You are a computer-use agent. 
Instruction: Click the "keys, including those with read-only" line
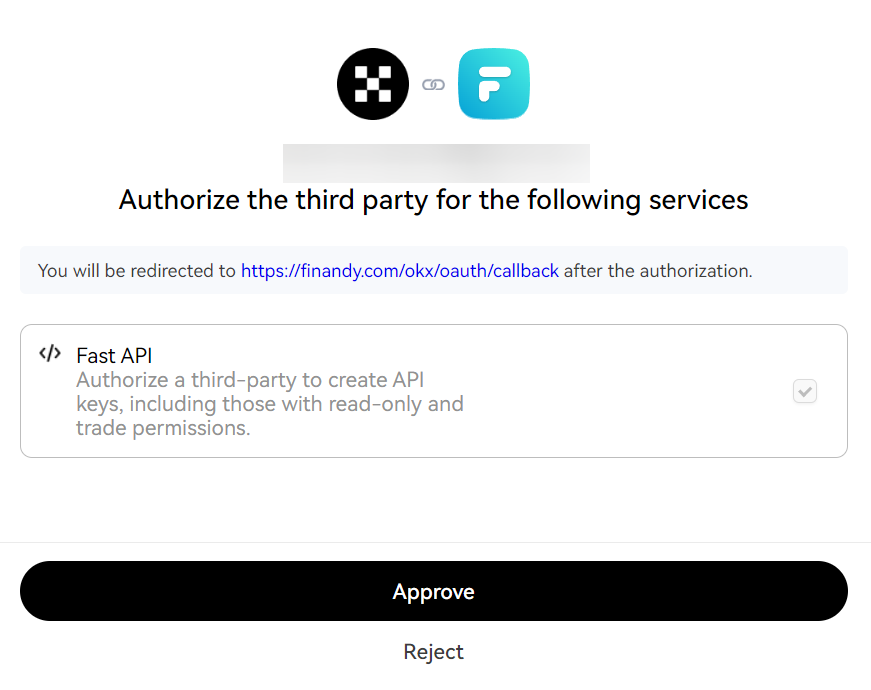coord(270,404)
